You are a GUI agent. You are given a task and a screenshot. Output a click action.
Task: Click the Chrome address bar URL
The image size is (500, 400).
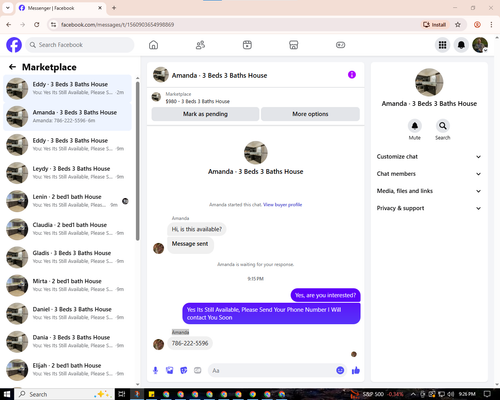tap(117, 25)
